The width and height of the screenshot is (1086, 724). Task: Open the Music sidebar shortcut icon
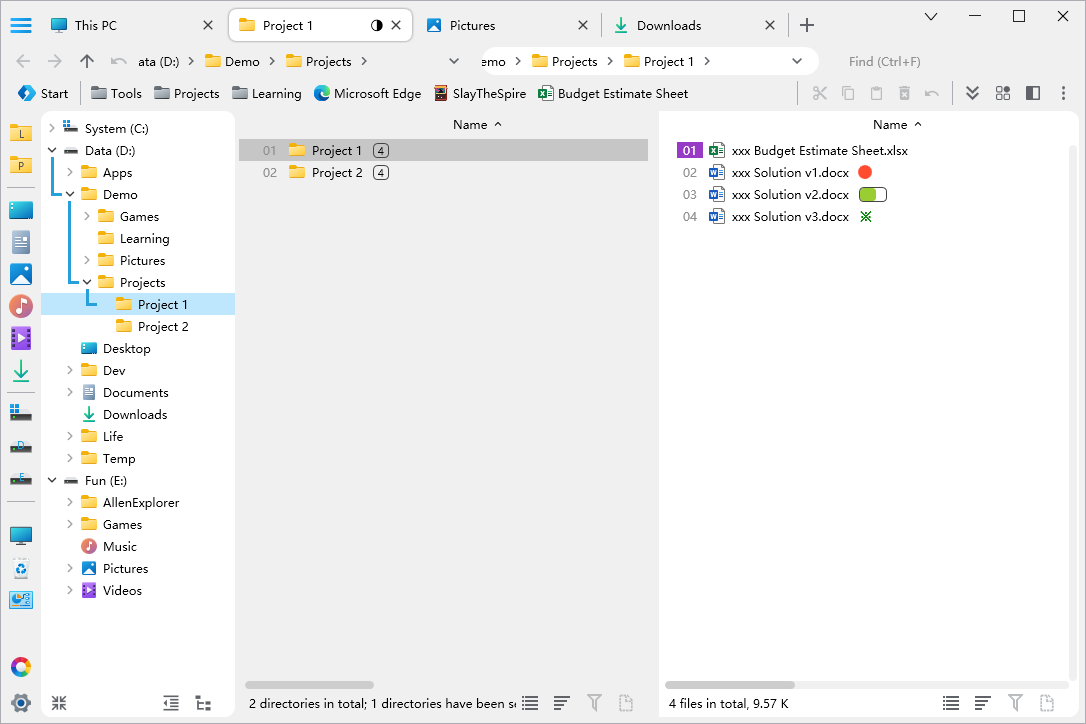[x=21, y=306]
